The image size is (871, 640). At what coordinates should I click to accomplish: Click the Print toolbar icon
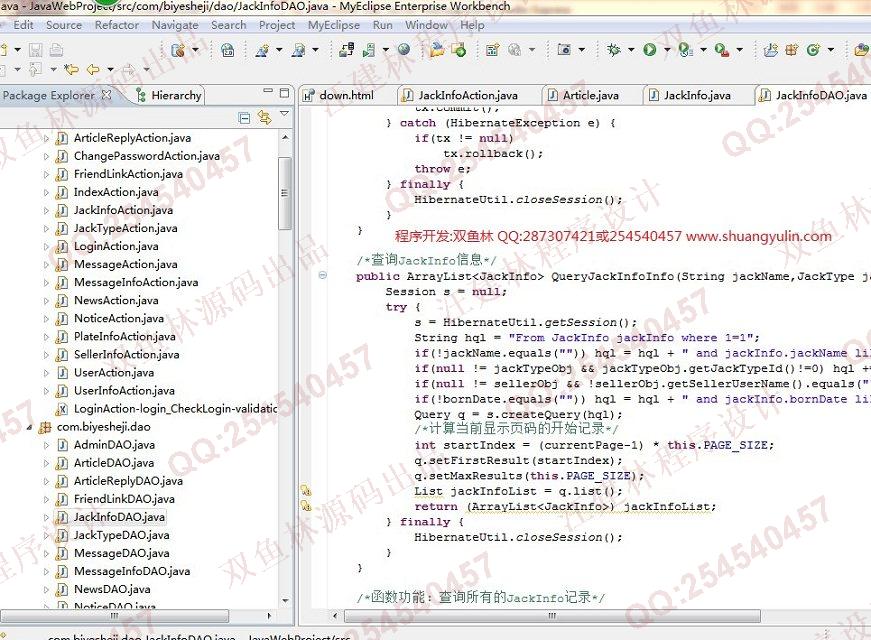click(x=56, y=50)
